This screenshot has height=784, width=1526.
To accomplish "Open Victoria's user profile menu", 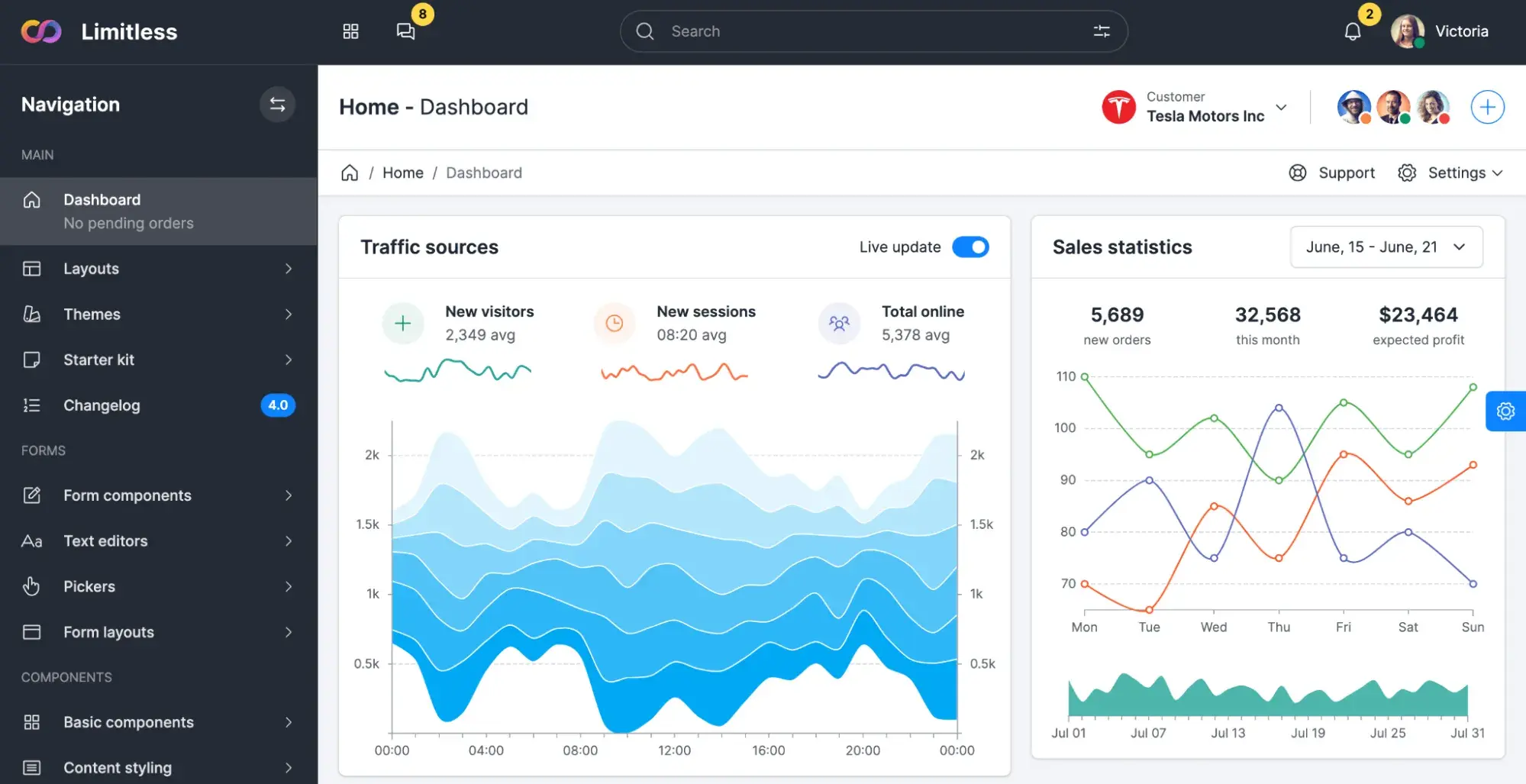I will 1440,31.
